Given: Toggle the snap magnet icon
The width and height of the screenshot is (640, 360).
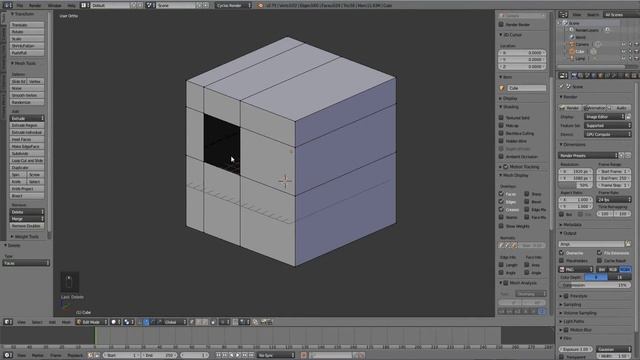Looking at the screenshot, I should (235, 322).
